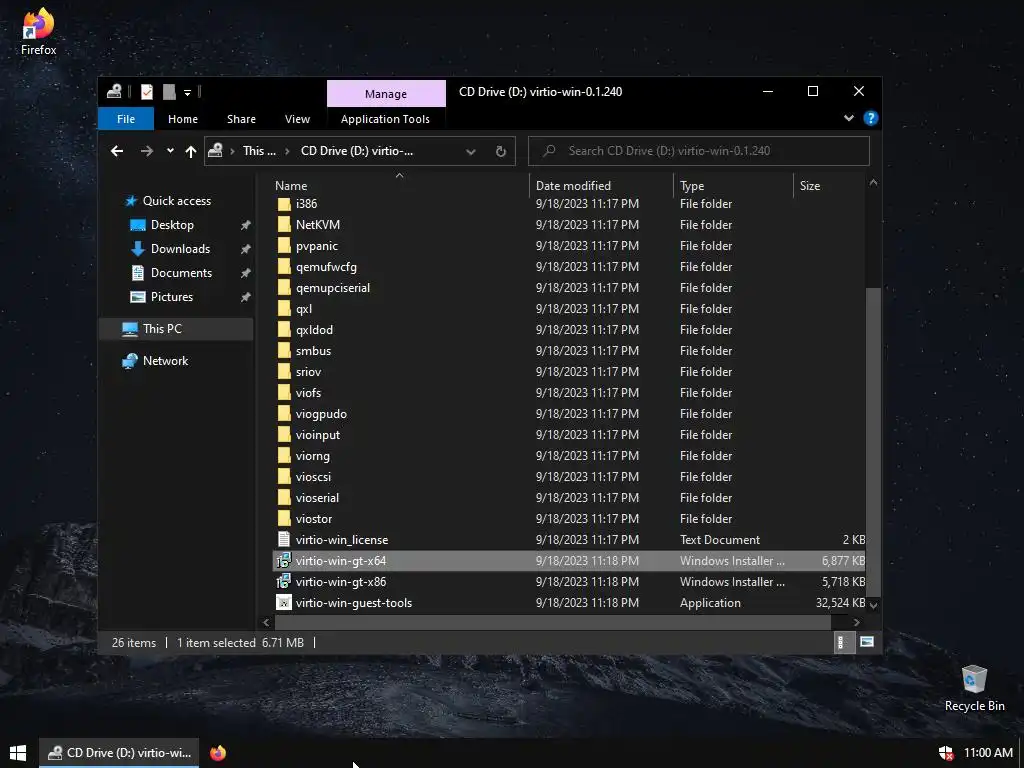Click the Manage contextual tab

click(x=386, y=93)
